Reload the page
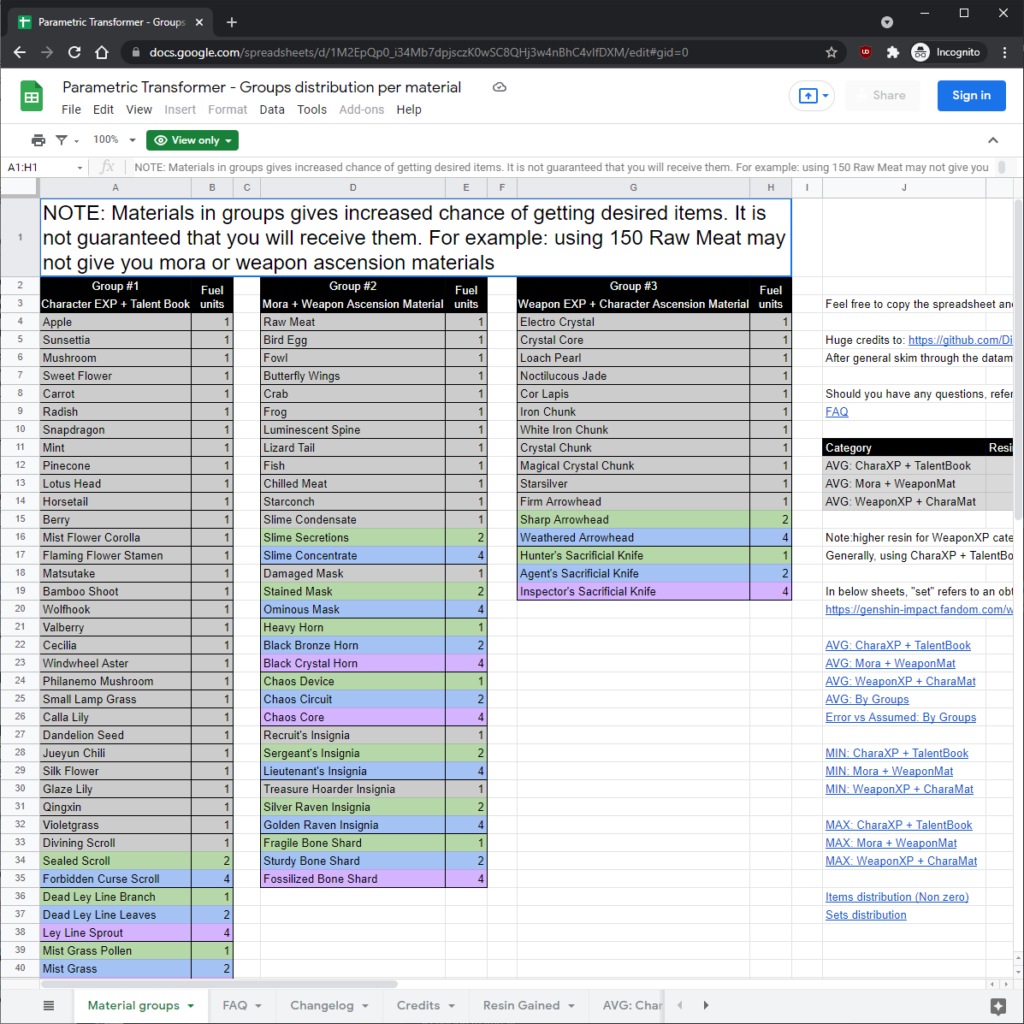This screenshot has height=1024, width=1024. pyautogui.click(x=74, y=52)
